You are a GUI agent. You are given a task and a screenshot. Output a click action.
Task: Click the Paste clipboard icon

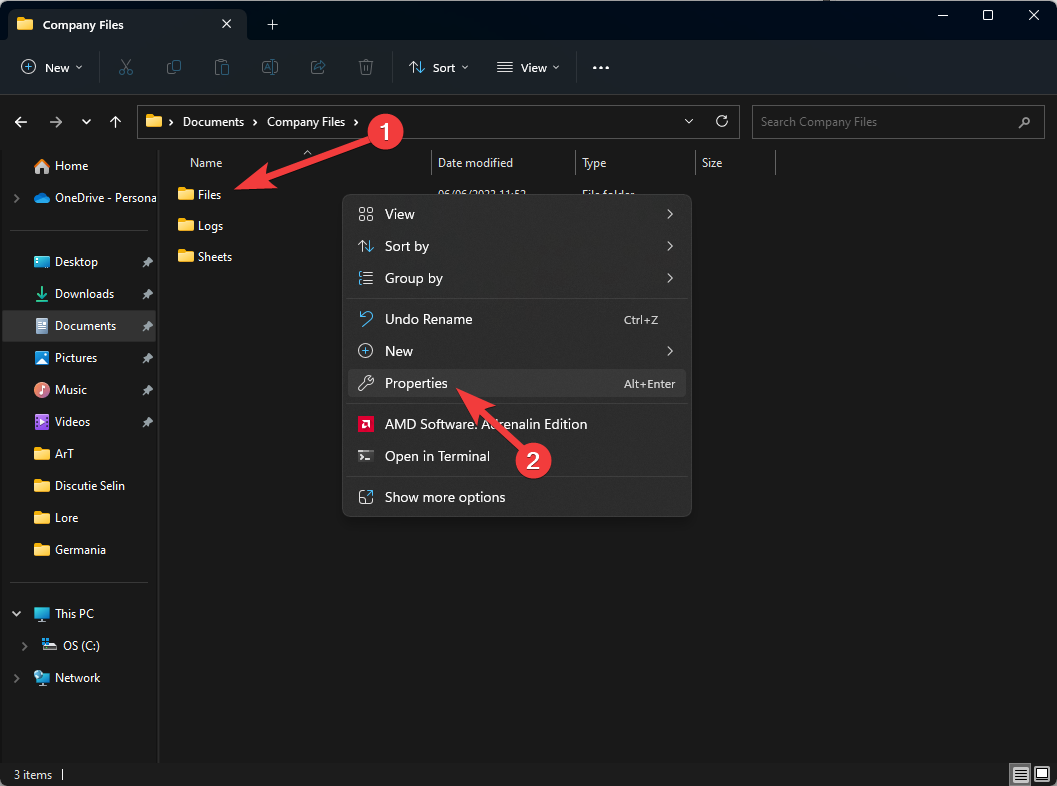tap(222, 67)
